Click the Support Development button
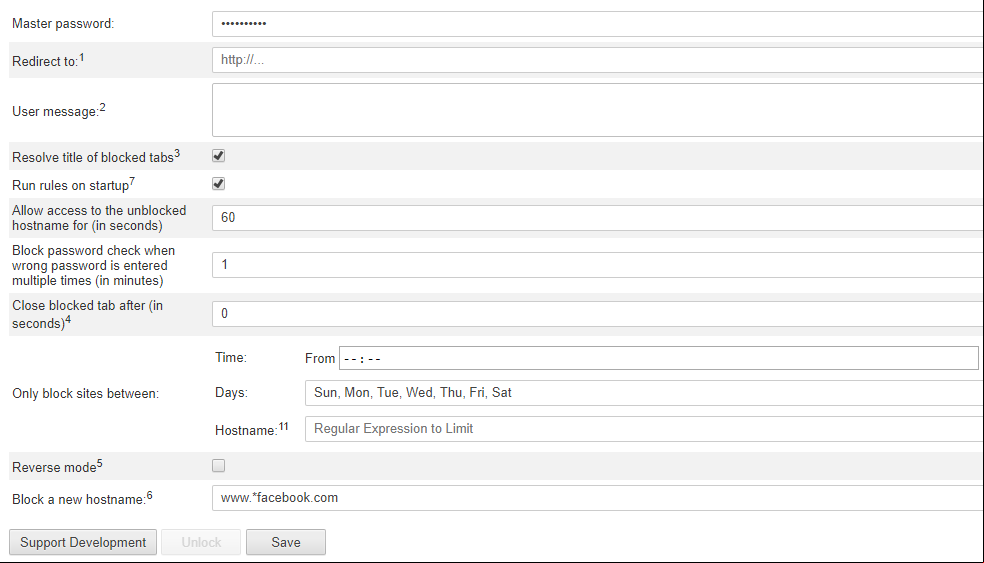The image size is (984, 563). 83,542
